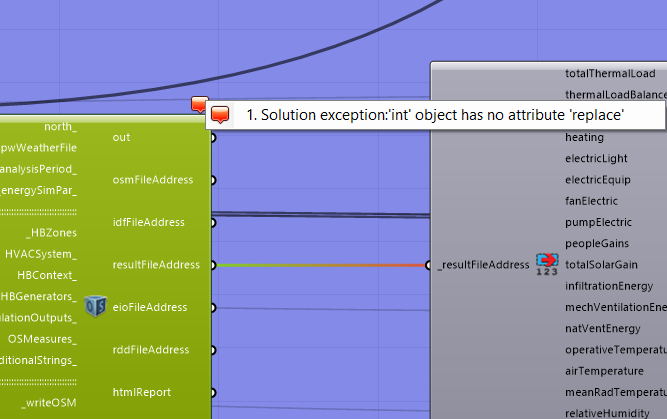Click the Solution exception error message text
The image size is (667, 419).
coord(435,115)
